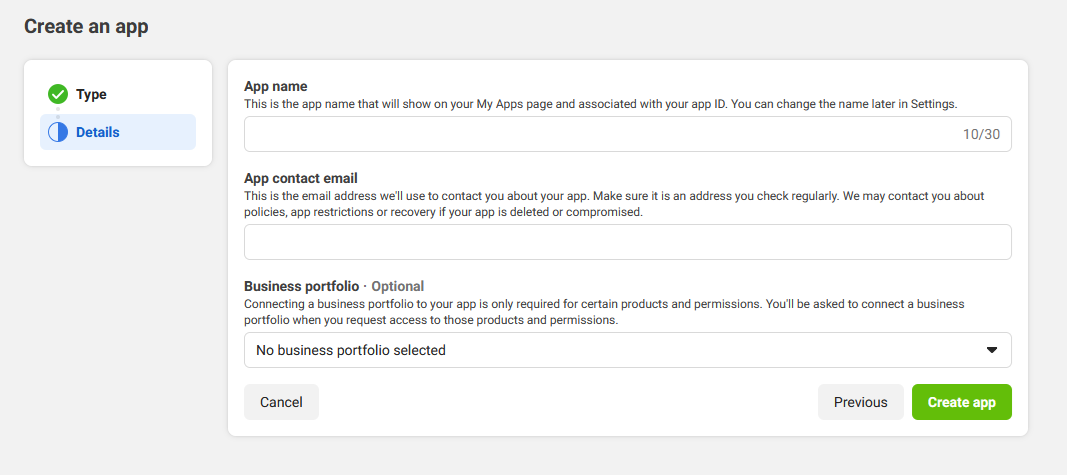The image size is (1067, 475).
Task: Open the 'No business portfolio selected' dropdown
Action: (627, 350)
